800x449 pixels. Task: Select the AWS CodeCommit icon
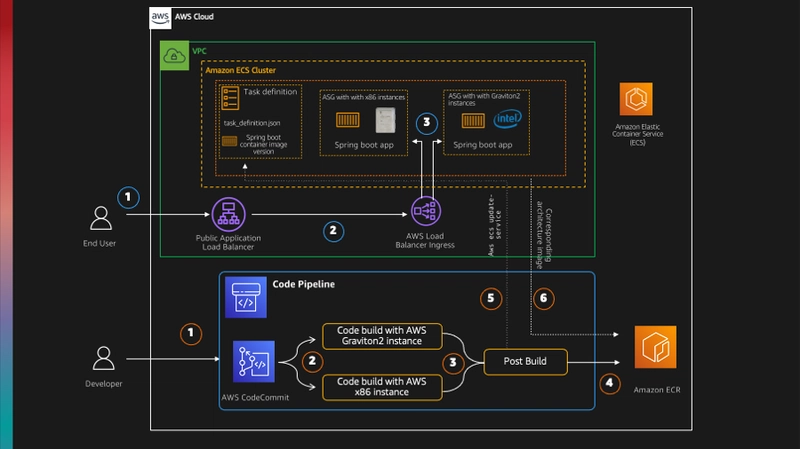point(254,362)
